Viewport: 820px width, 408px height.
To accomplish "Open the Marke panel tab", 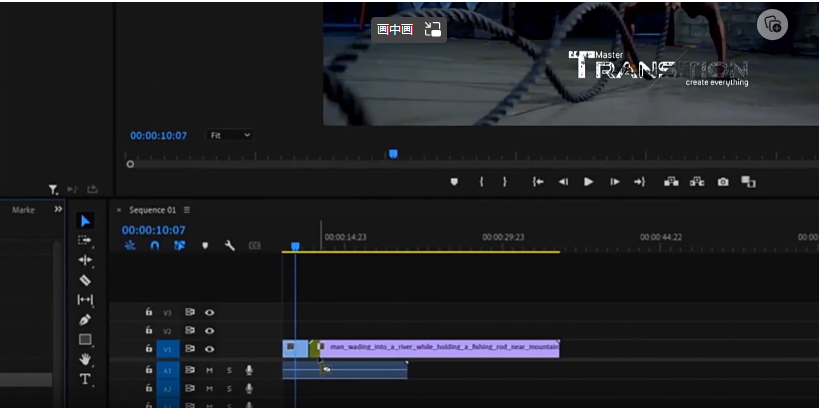I will [x=24, y=210].
